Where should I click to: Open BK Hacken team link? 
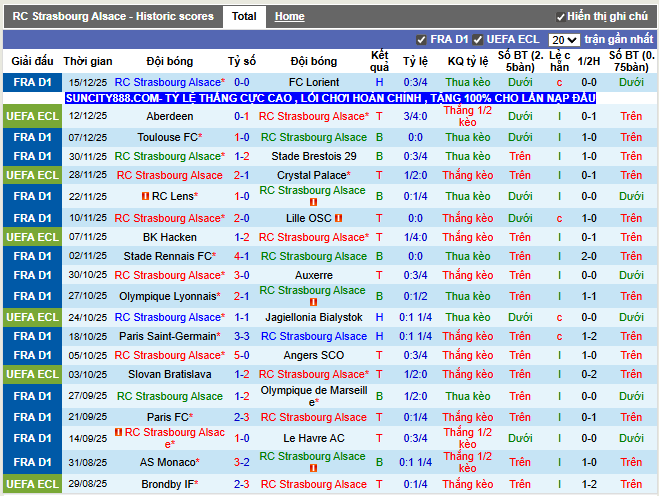tap(169, 237)
